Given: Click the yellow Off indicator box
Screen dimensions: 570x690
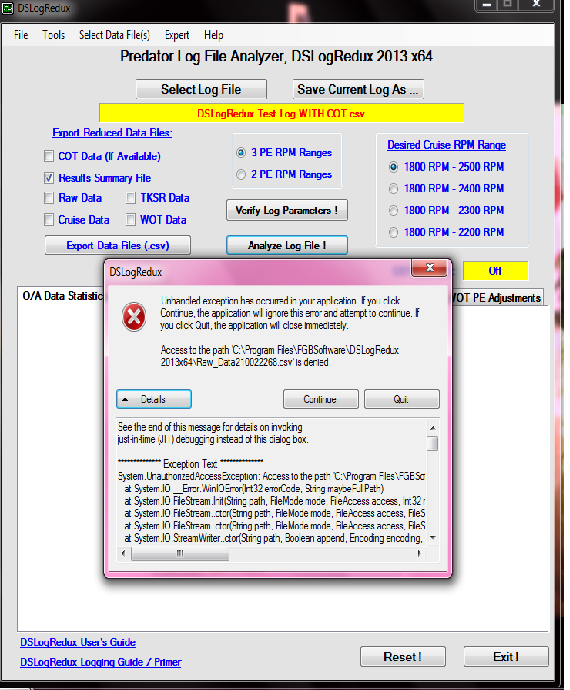Looking at the screenshot, I should coord(495,271).
